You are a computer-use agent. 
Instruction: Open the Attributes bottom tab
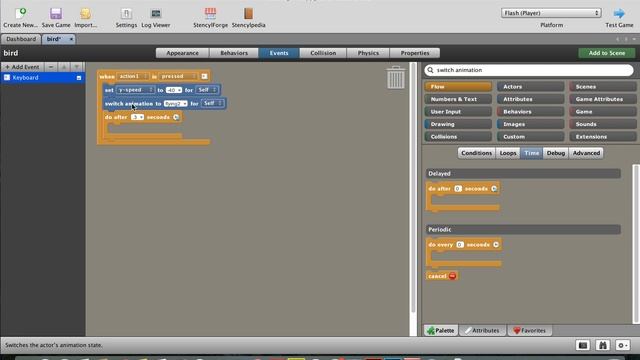click(x=482, y=331)
